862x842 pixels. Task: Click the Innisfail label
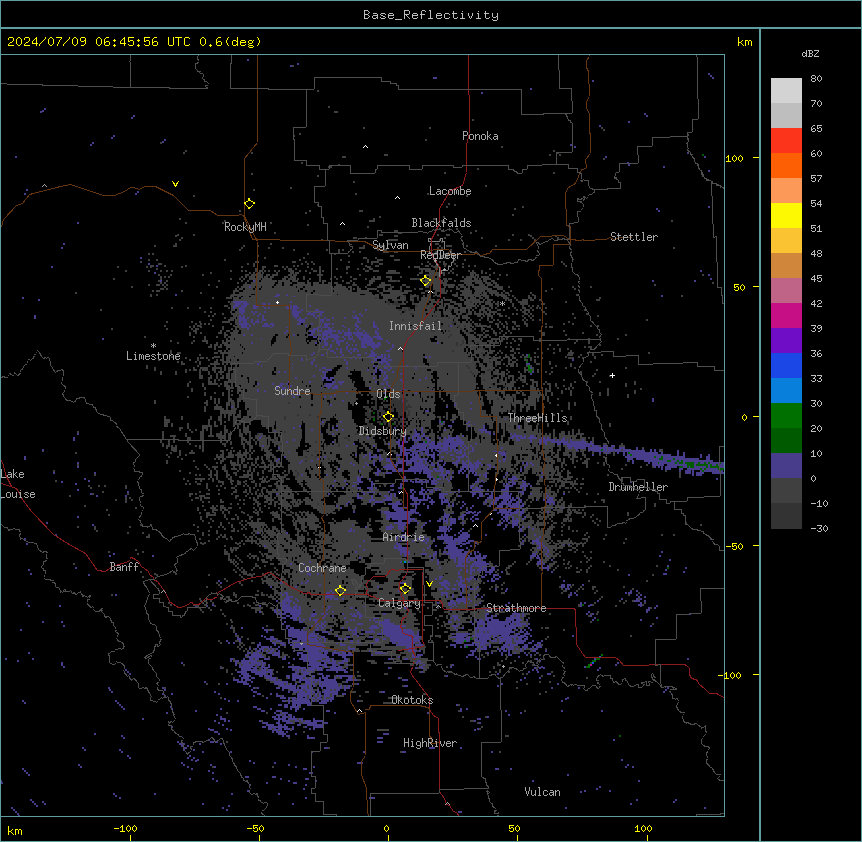pyautogui.click(x=415, y=326)
